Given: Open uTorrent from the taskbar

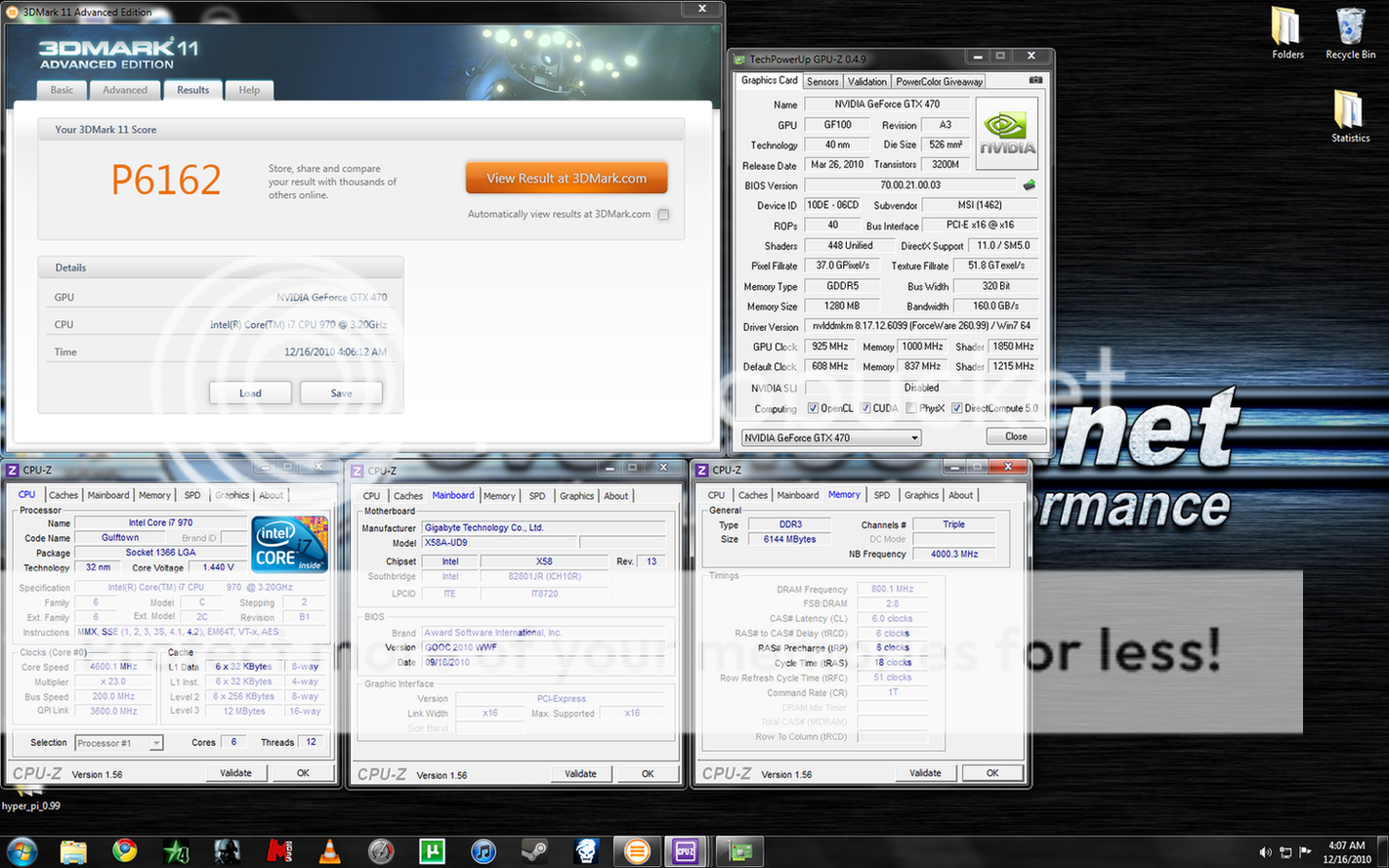Looking at the screenshot, I should pyautogui.click(x=432, y=851).
